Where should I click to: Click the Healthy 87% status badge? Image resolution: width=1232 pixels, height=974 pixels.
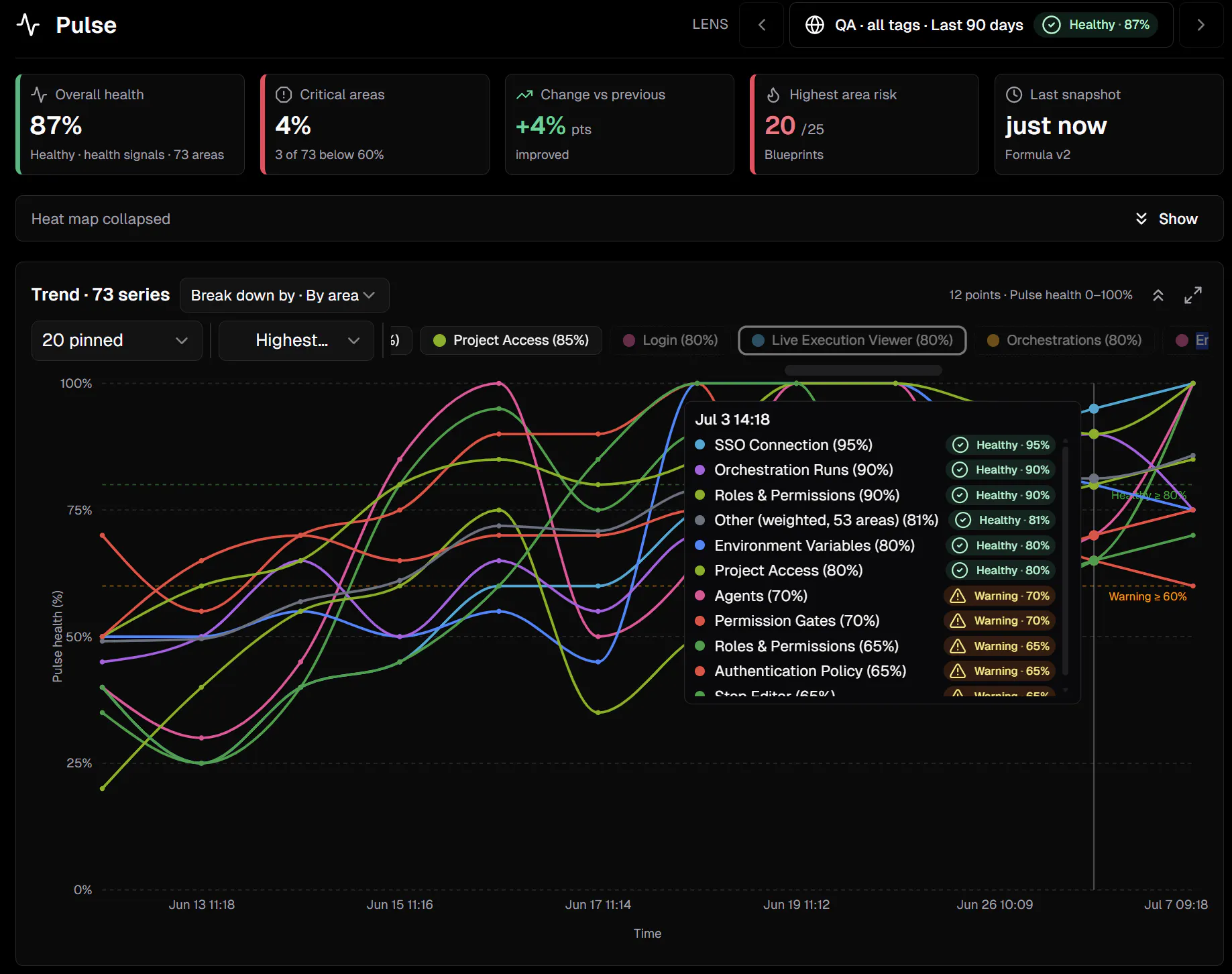(1096, 25)
